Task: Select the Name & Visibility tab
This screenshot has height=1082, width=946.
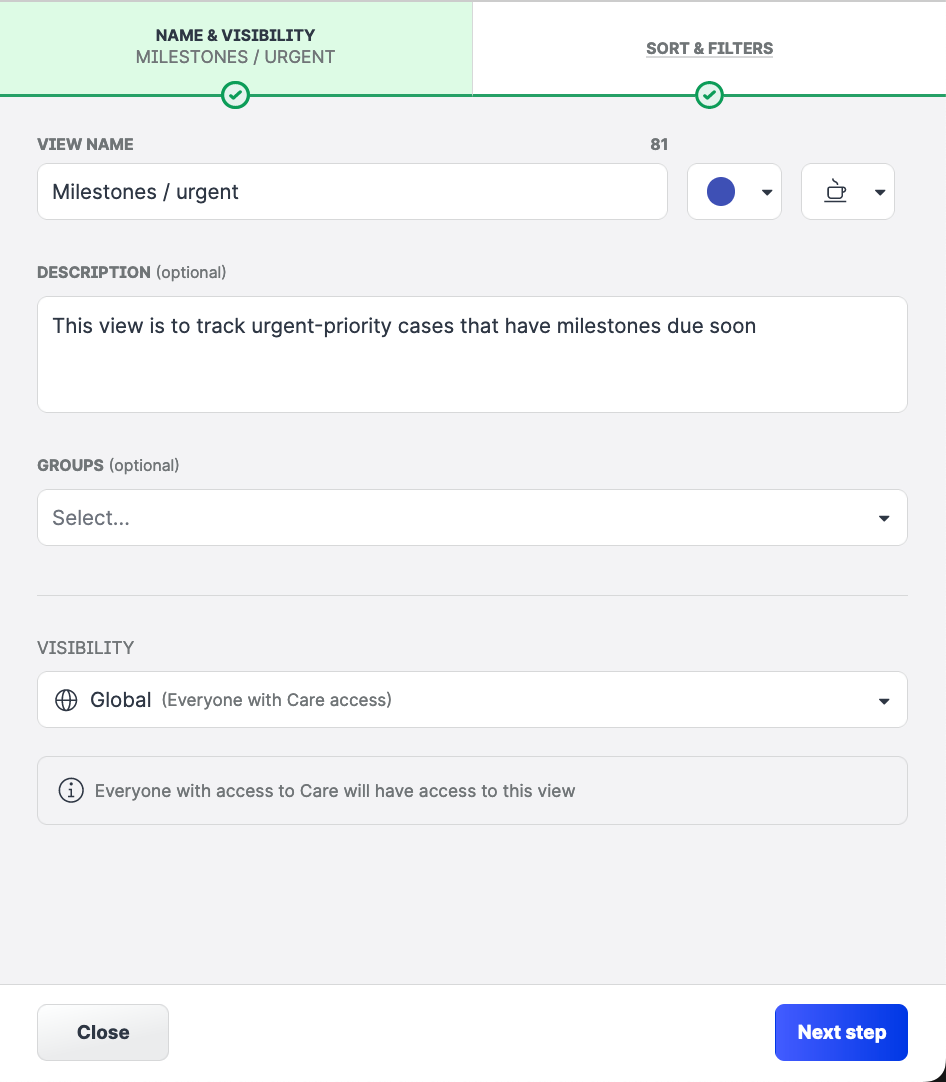Action: [x=236, y=46]
